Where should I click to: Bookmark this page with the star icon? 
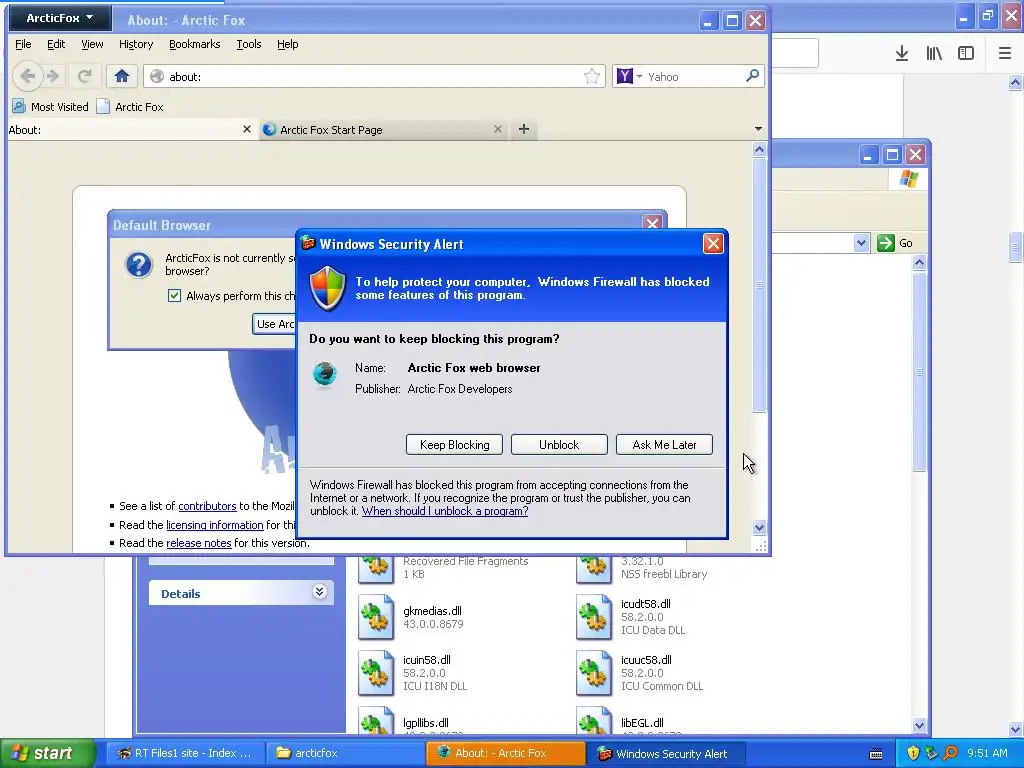[x=592, y=76]
